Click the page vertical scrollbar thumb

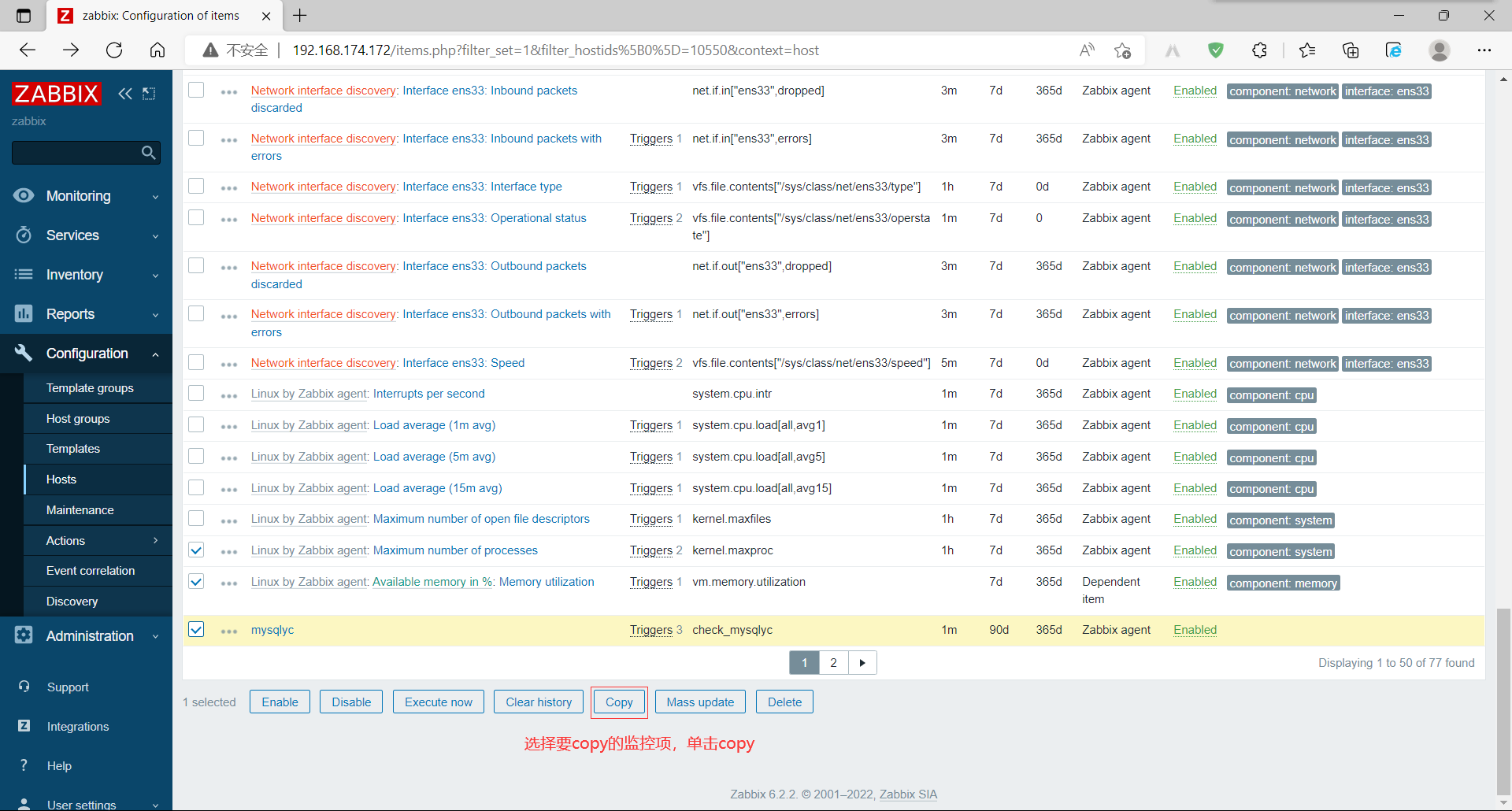[x=1503, y=701]
